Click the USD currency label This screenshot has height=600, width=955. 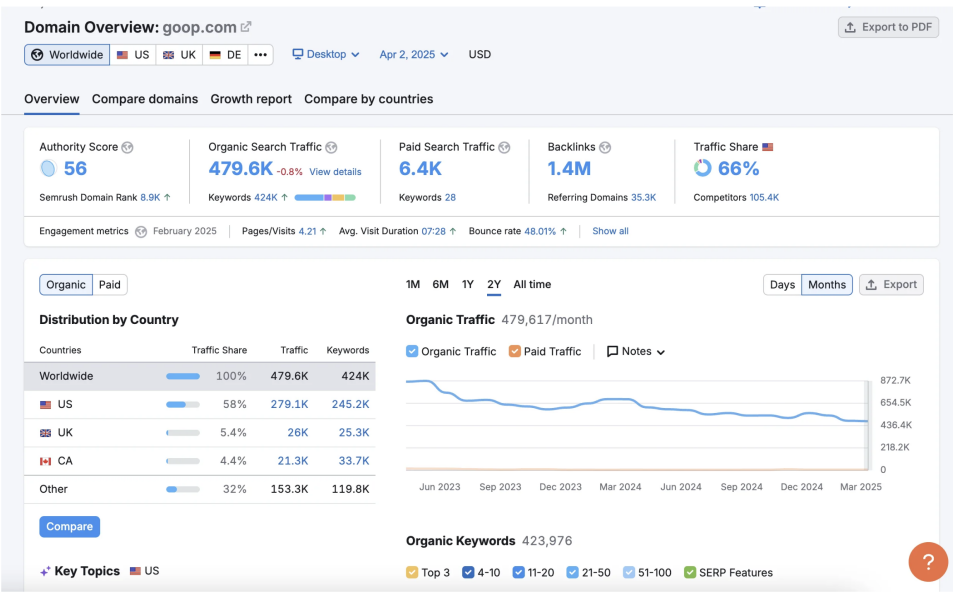(x=479, y=54)
